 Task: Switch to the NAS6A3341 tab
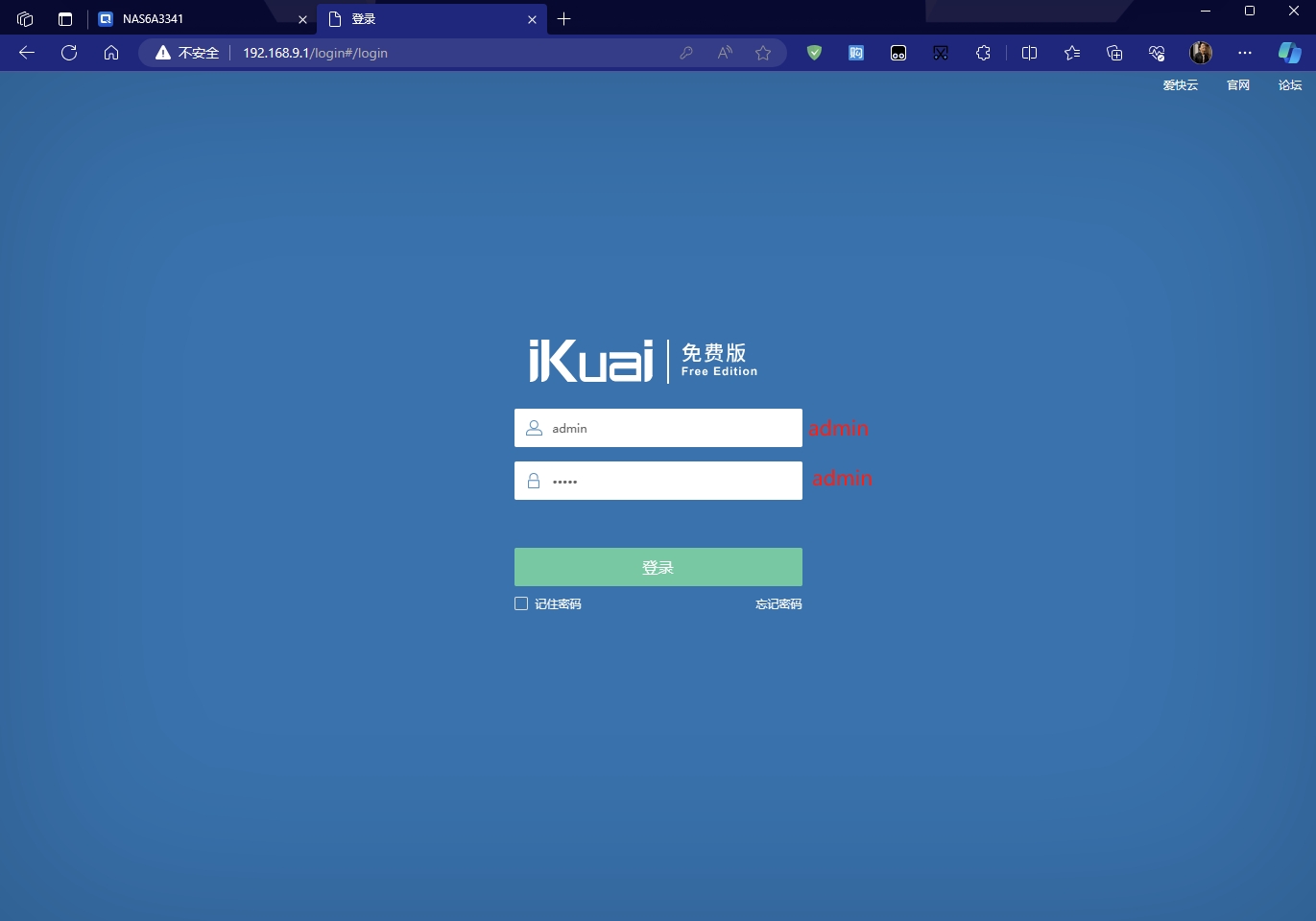(192, 19)
